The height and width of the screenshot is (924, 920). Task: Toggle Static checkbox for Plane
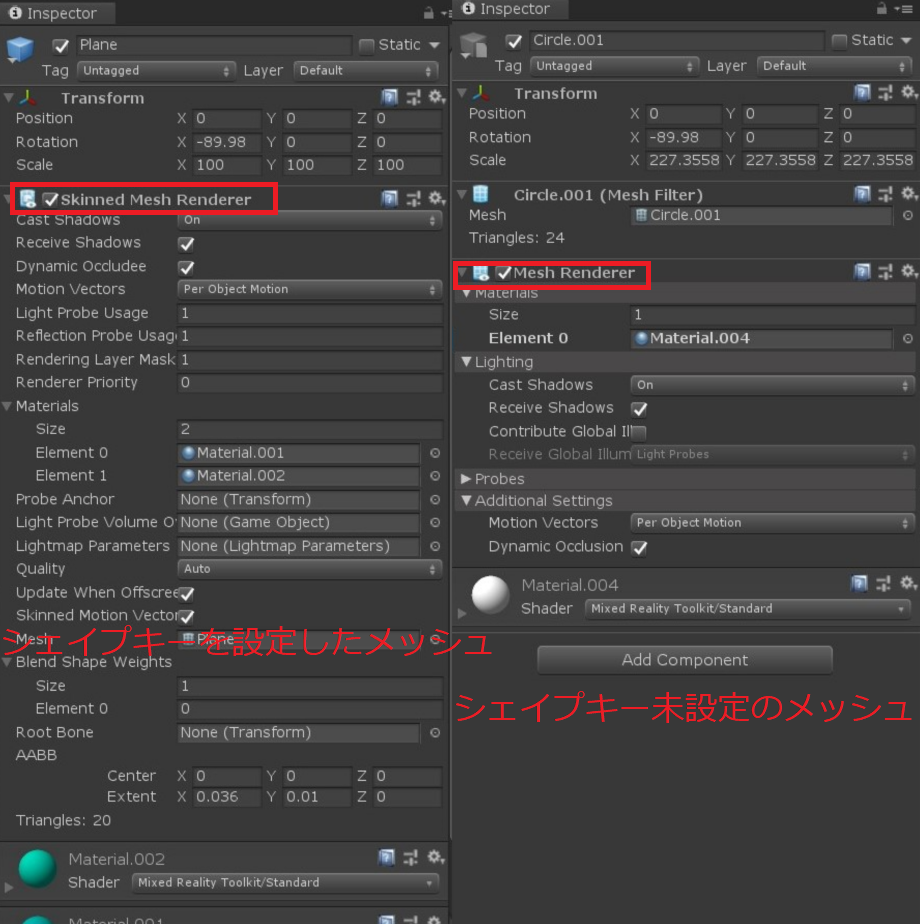366,45
